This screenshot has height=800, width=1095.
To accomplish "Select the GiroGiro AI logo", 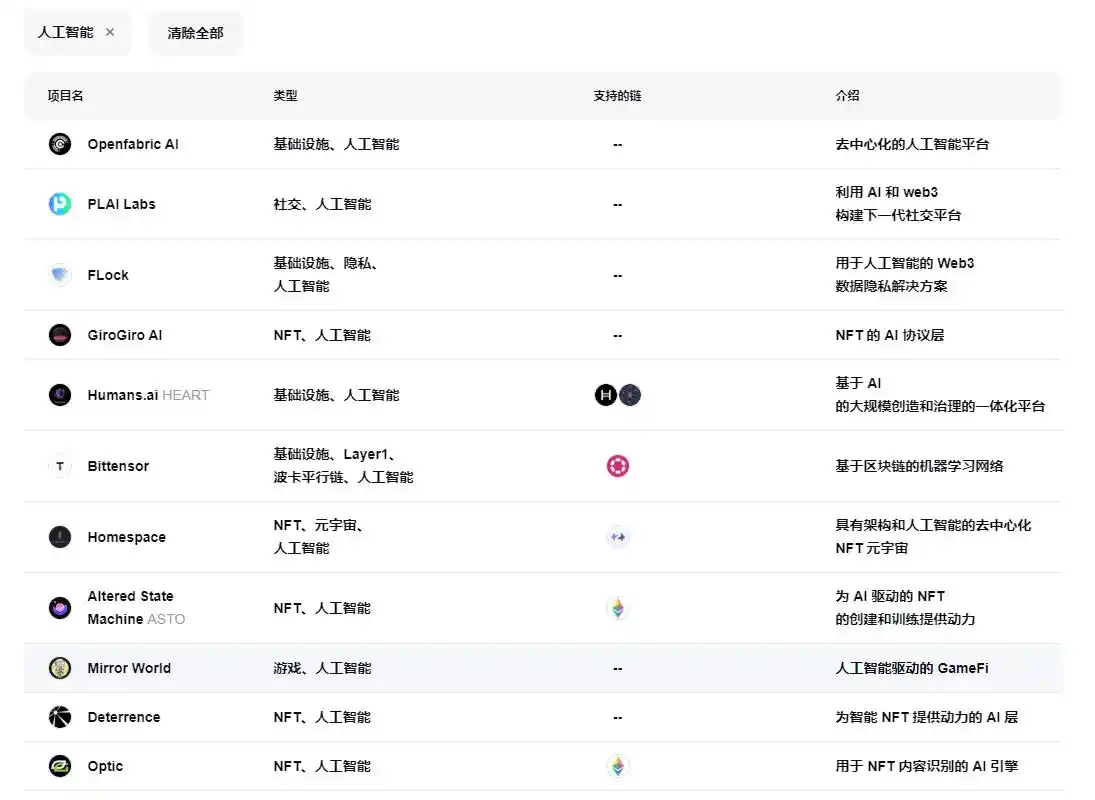I will [x=60, y=335].
